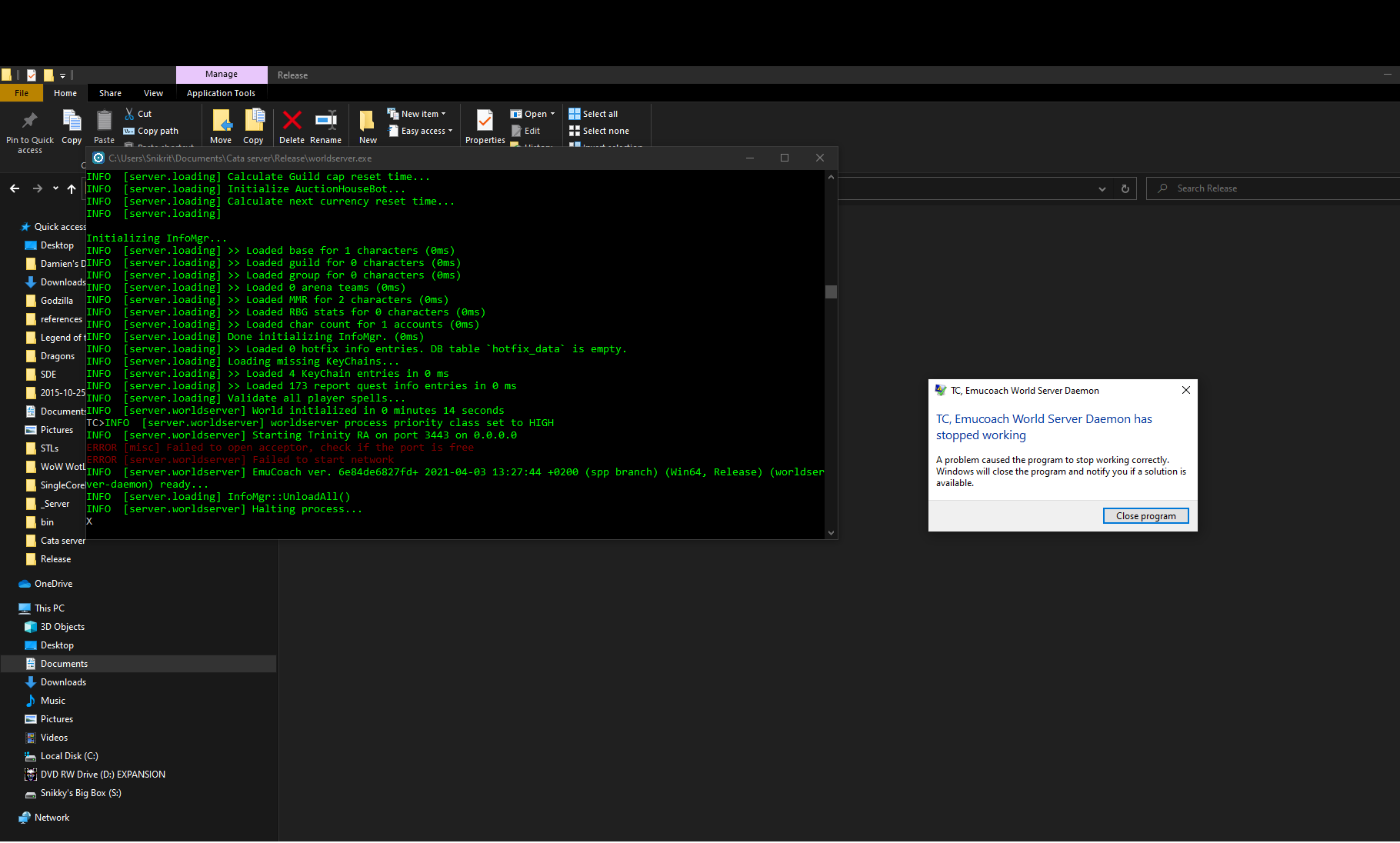This screenshot has height=843, width=1400.
Task: Click the Explorer Back arrow
Action: 15,188
